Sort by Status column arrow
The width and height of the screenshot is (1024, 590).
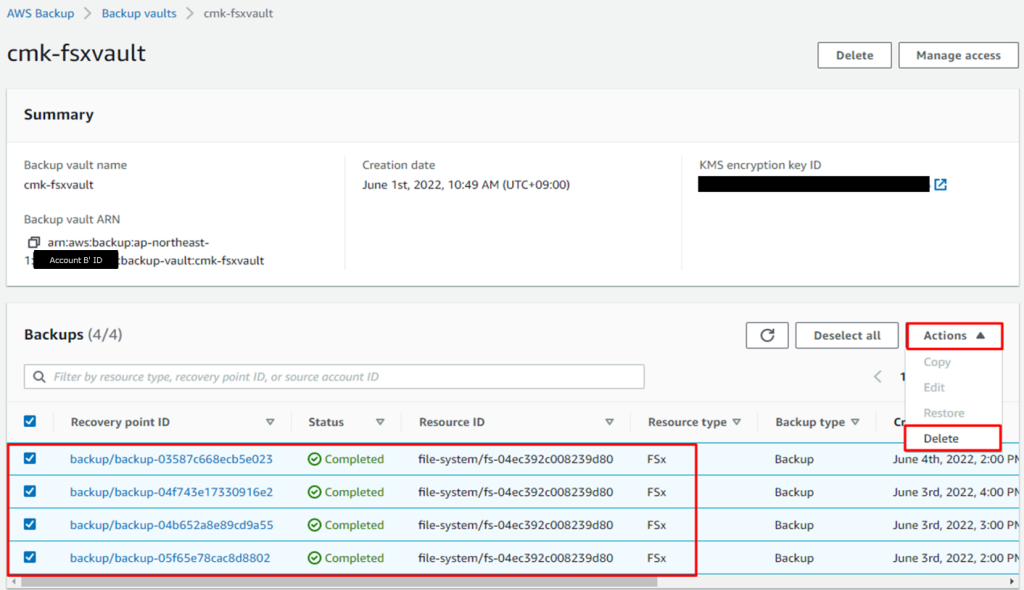[380, 422]
